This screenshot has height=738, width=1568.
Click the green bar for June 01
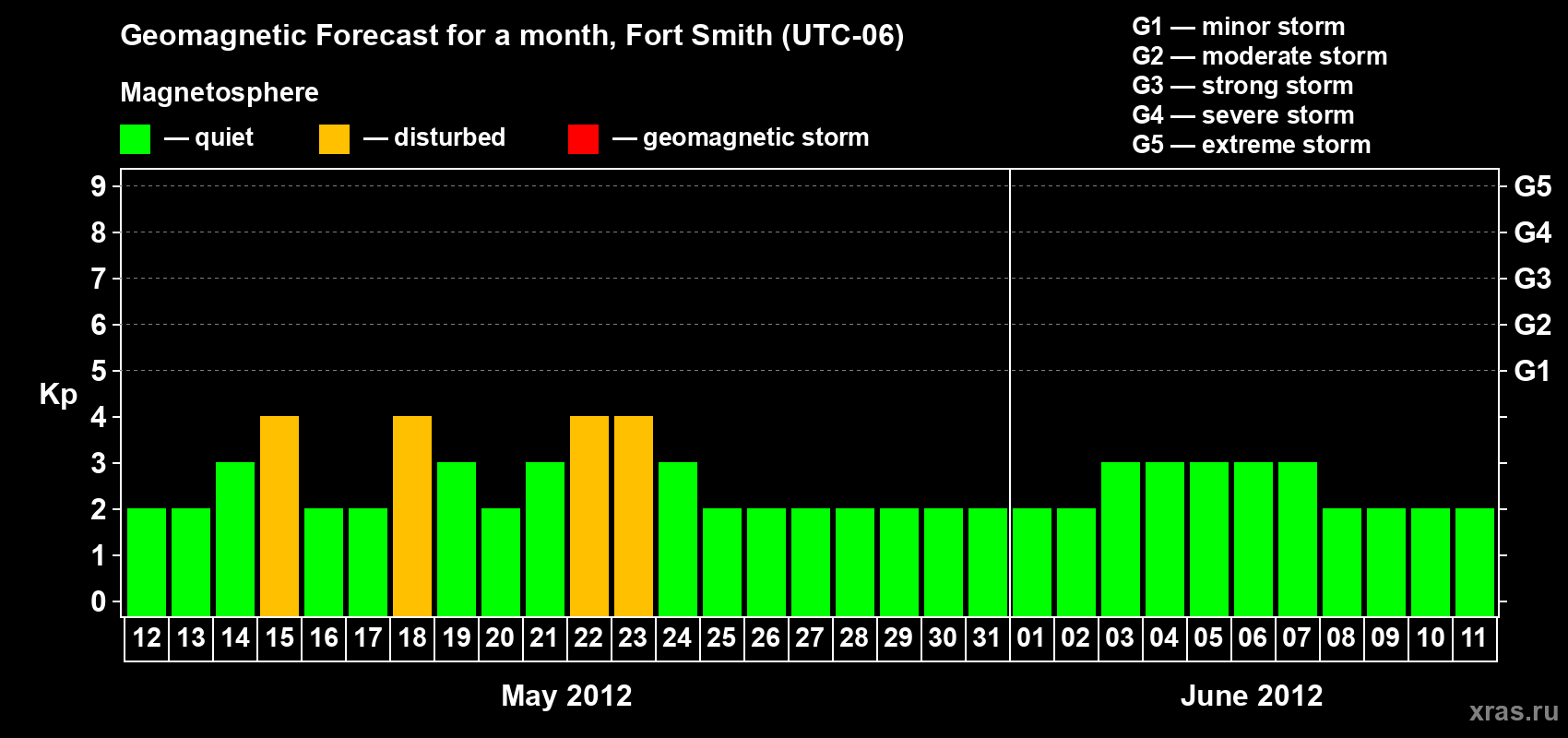pos(1032,563)
